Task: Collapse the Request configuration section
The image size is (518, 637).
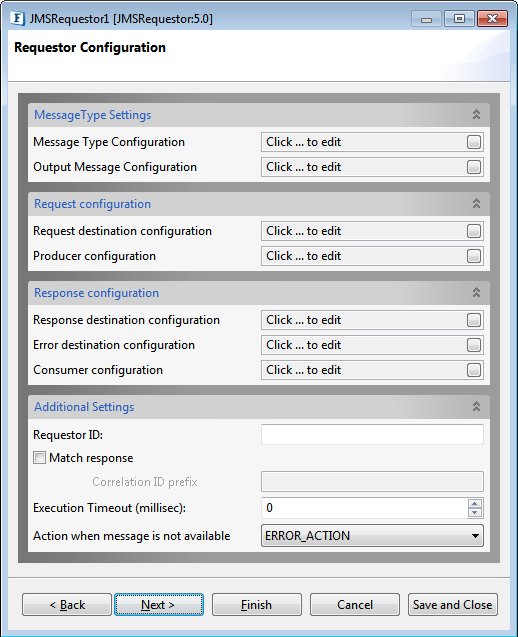Action: tap(476, 204)
